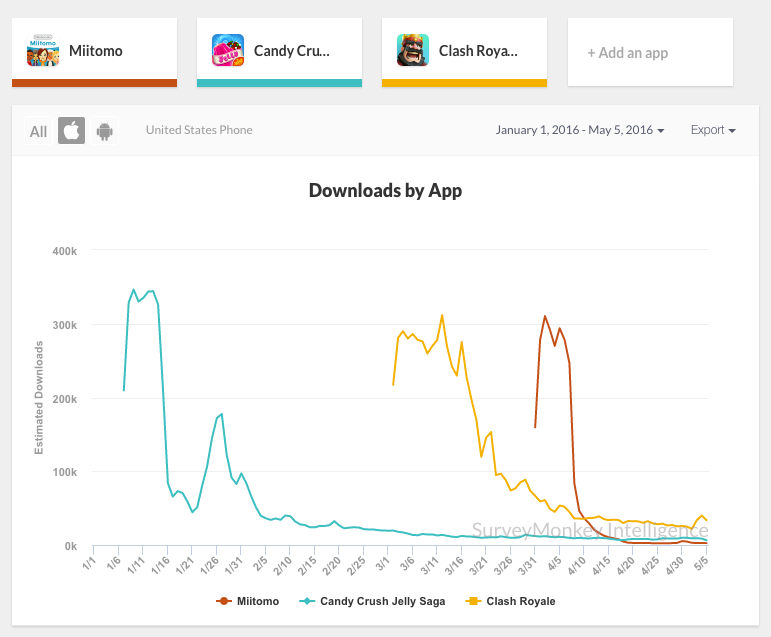Viewport: 771px width, 637px height.
Task: Select the Apple iOS platform icon
Action: click(71, 131)
